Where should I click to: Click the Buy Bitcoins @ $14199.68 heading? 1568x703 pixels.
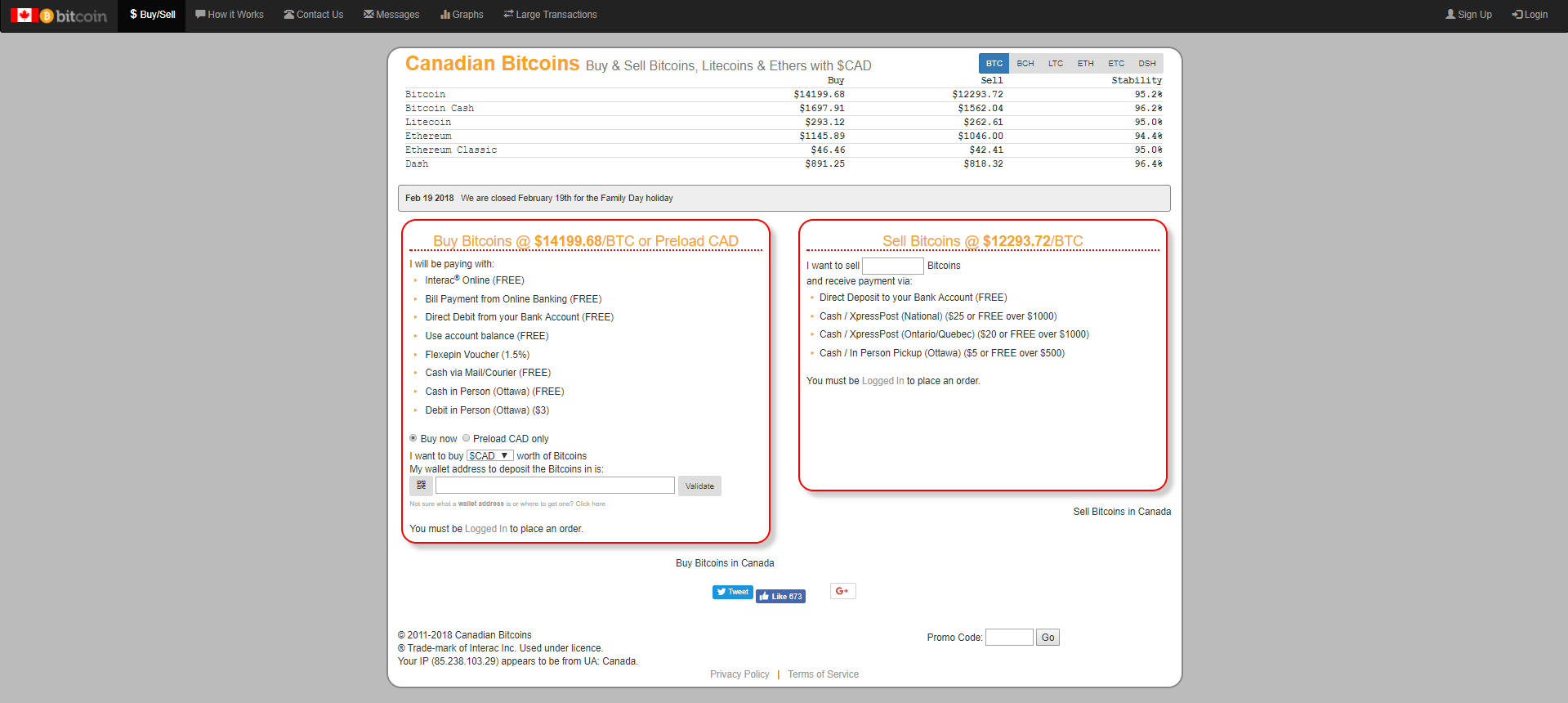point(586,241)
